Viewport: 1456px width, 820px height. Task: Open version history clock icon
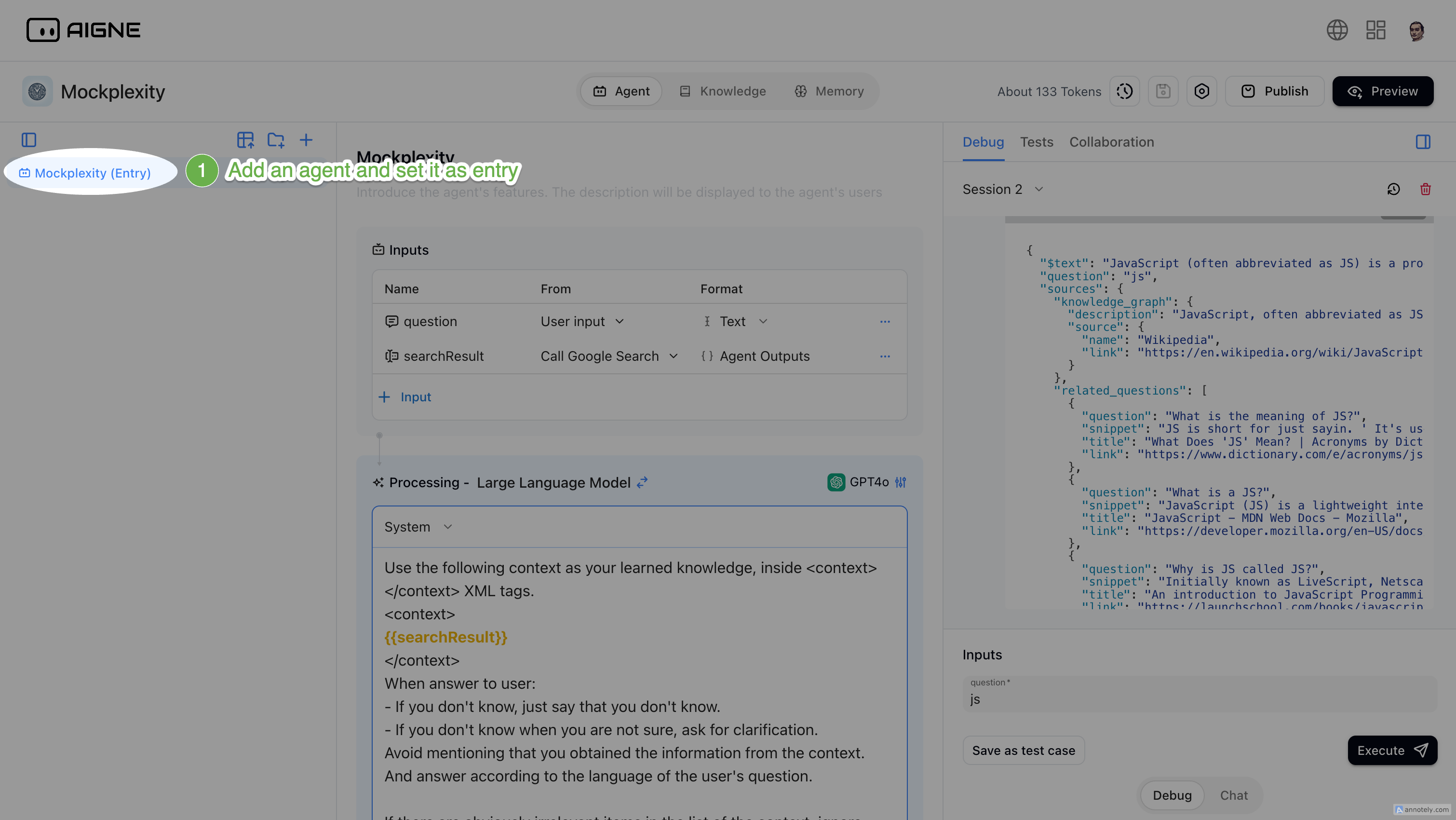[x=1124, y=91]
